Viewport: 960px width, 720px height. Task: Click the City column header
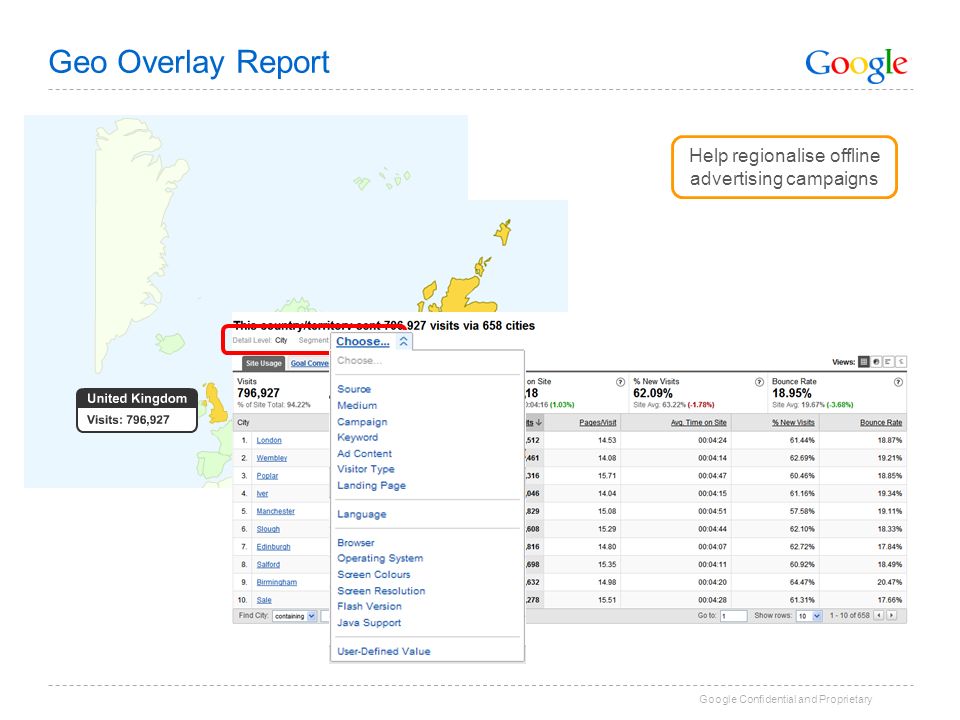243,422
